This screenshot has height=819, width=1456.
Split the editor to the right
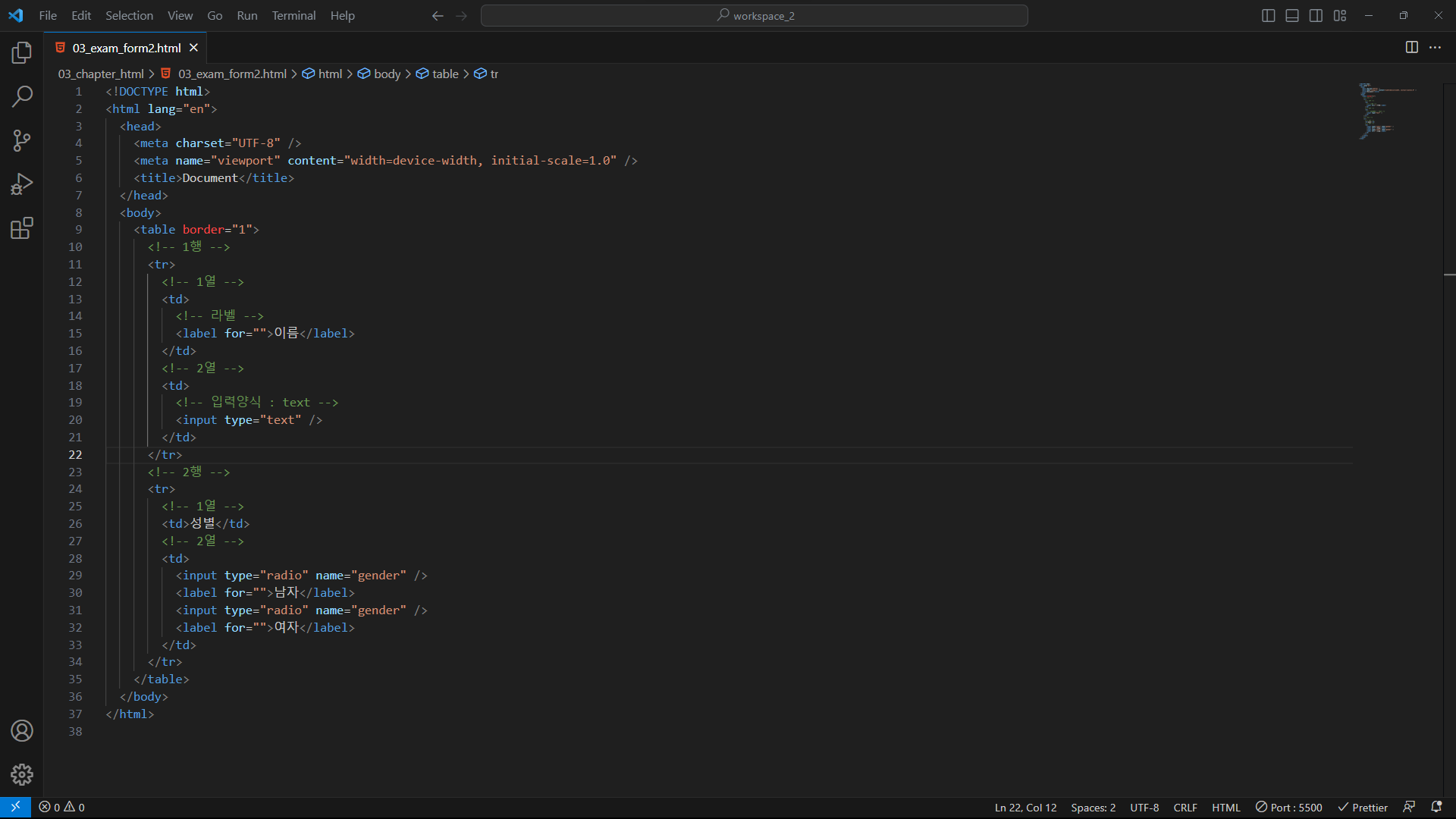1411,48
